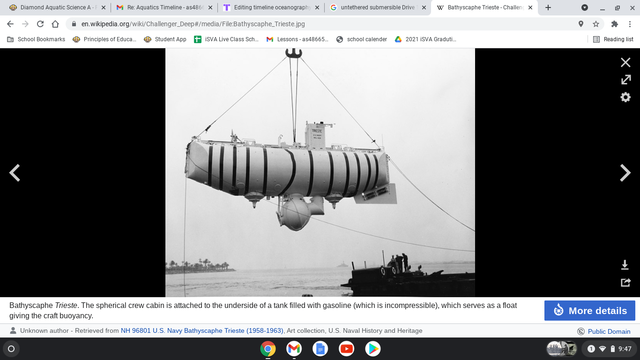Share or embed this file

pyautogui.click(x=625, y=282)
